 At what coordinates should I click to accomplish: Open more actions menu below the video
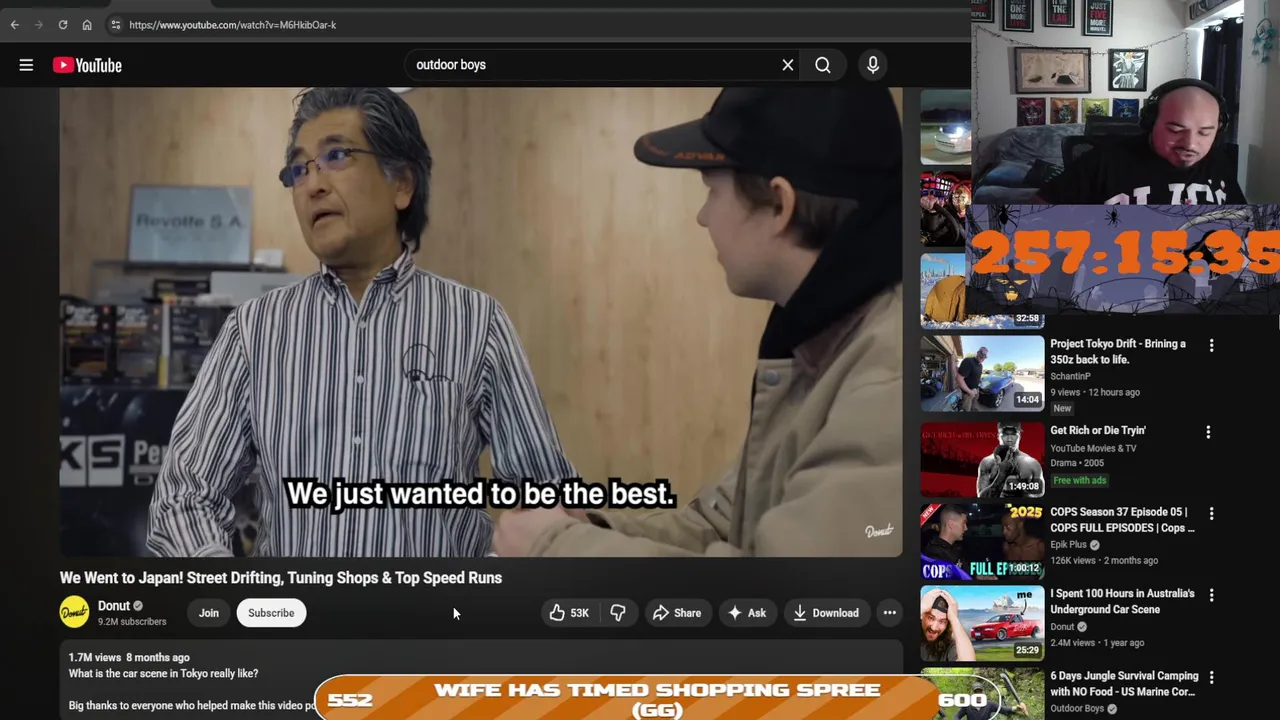click(x=889, y=613)
